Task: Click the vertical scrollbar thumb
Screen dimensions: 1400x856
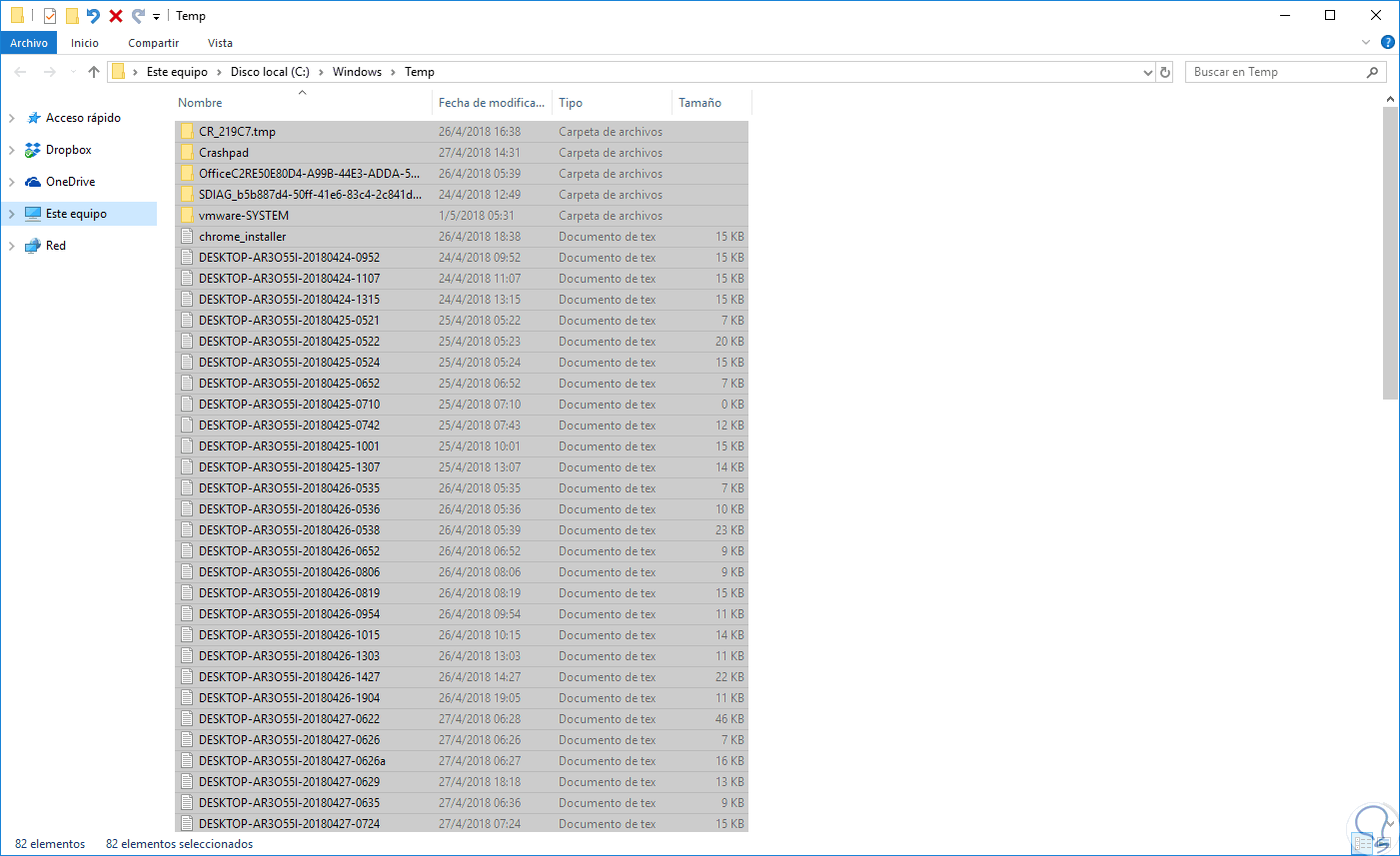Action: pos(1390,253)
